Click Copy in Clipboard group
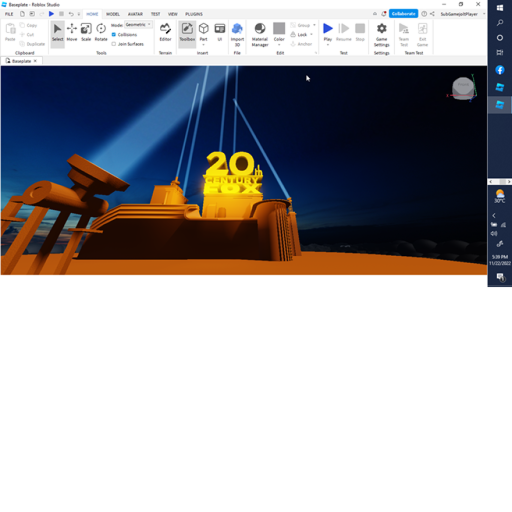512x512 pixels. 28,25
